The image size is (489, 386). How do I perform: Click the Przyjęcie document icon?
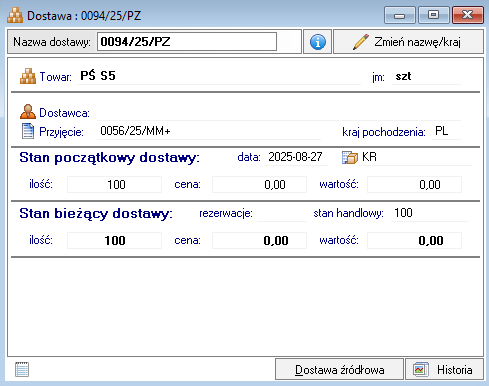pyautogui.click(x=28, y=131)
